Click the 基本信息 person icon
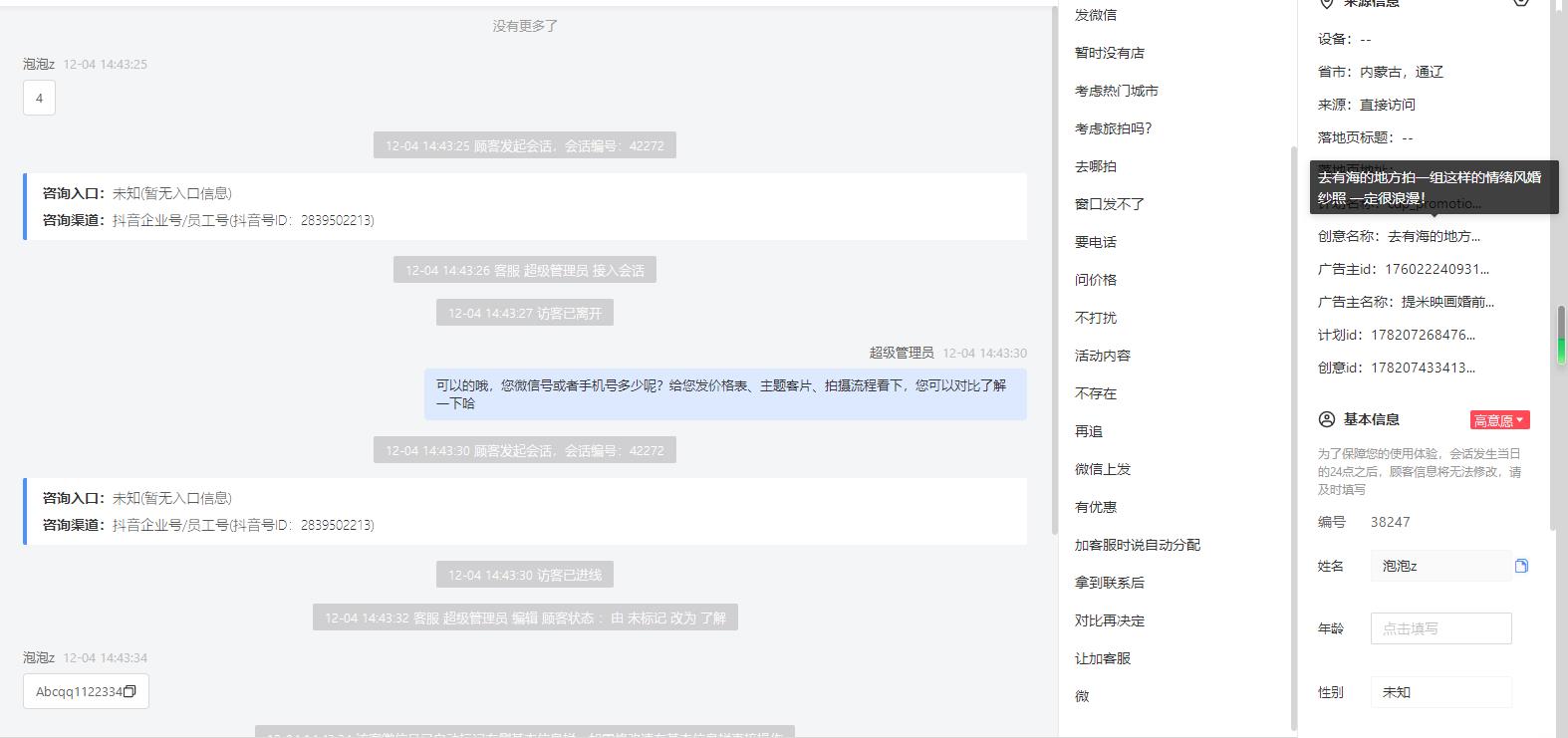The image size is (1568, 738). click(1326, 419)
